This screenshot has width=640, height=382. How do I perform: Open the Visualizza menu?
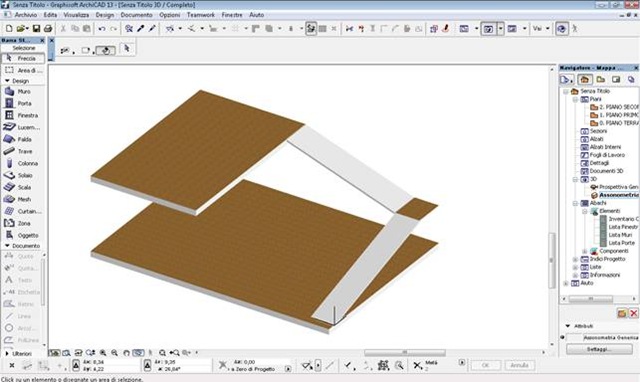coord(76,15)
